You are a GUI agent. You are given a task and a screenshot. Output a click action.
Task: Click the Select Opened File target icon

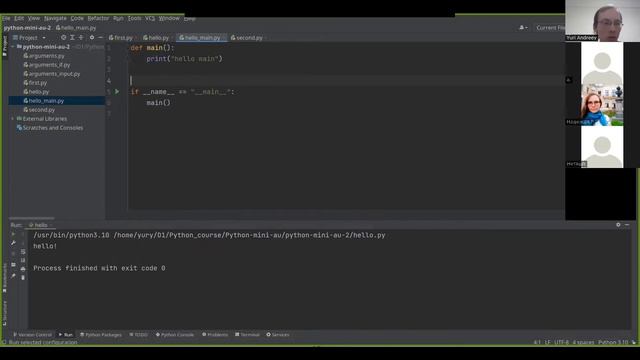[63, 38]
